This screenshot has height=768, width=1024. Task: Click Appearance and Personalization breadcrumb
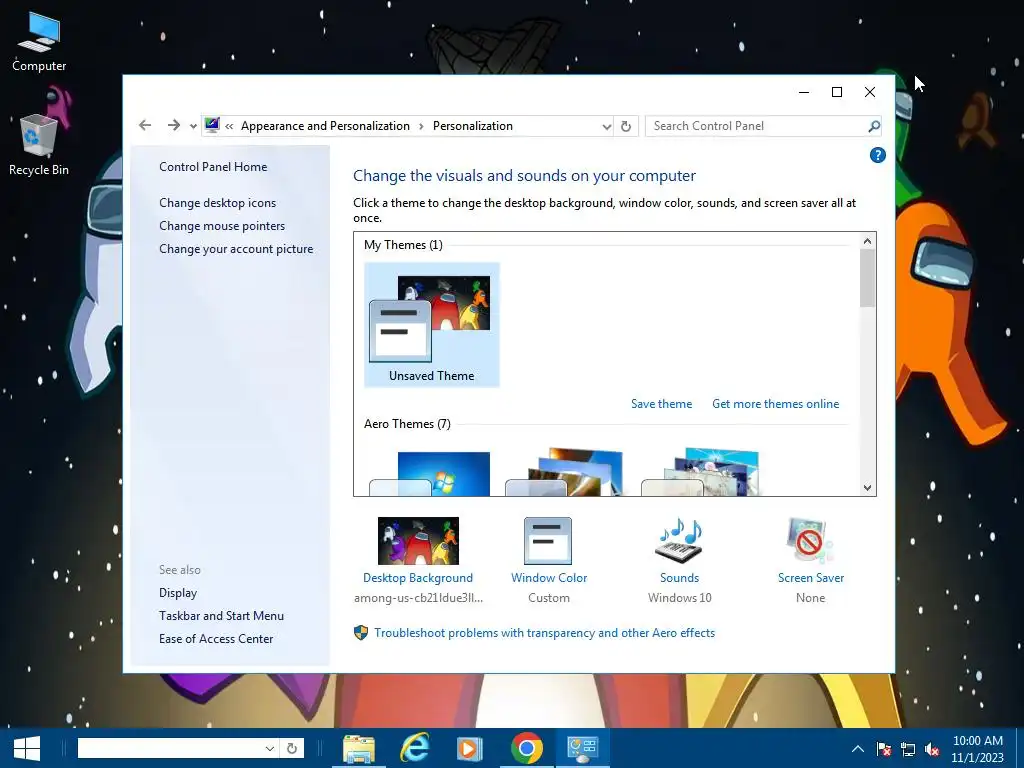coord(325,126)
